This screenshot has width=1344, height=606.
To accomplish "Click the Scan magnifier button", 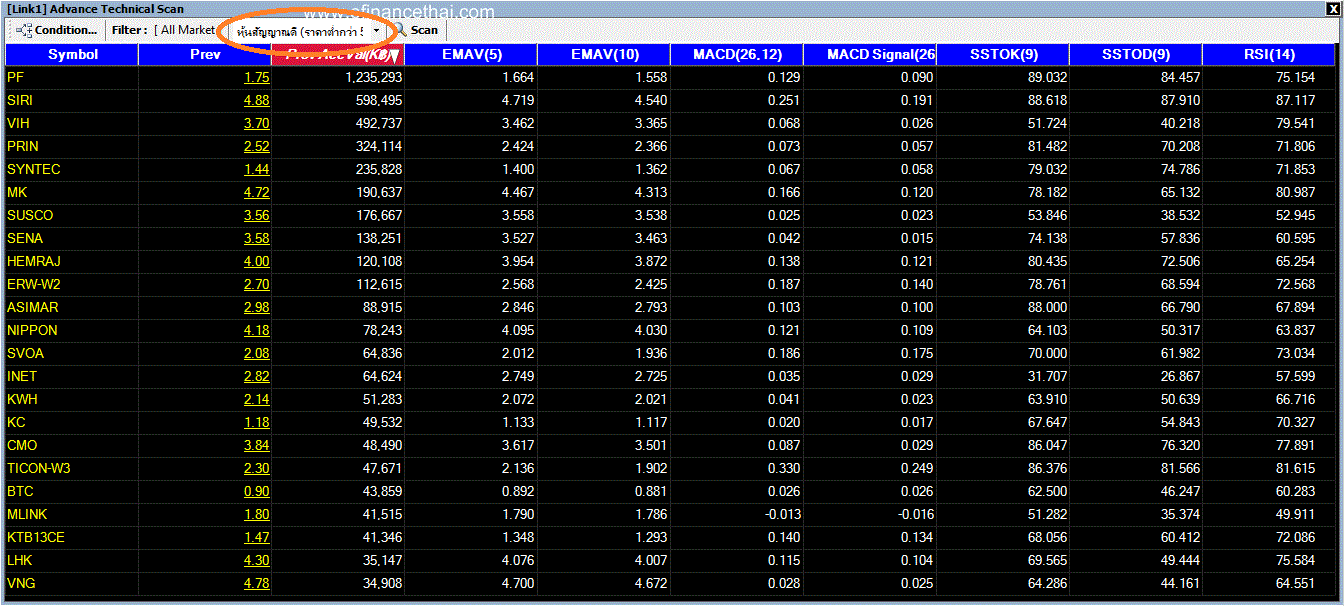I will (415, 30).
